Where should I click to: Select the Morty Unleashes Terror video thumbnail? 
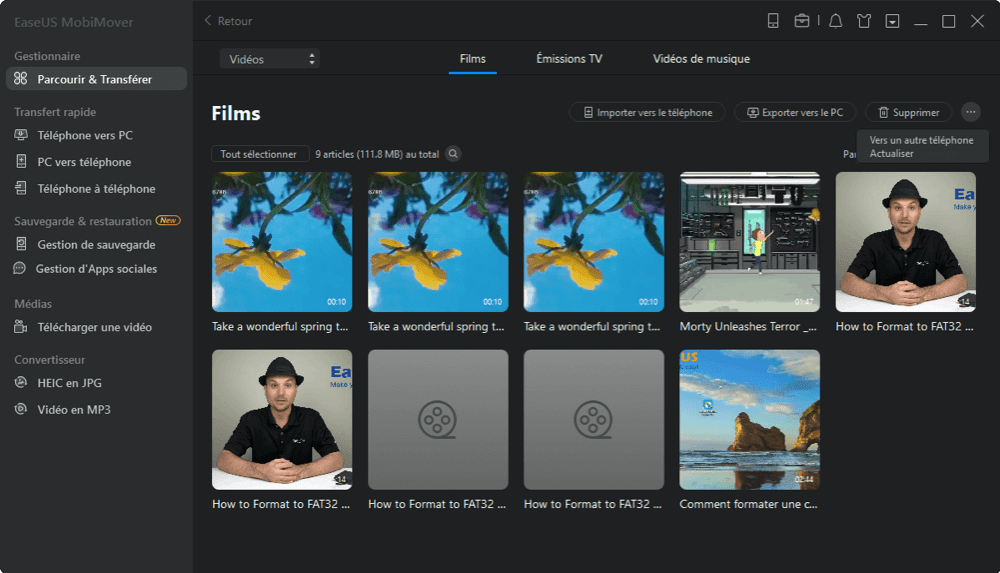749,242
